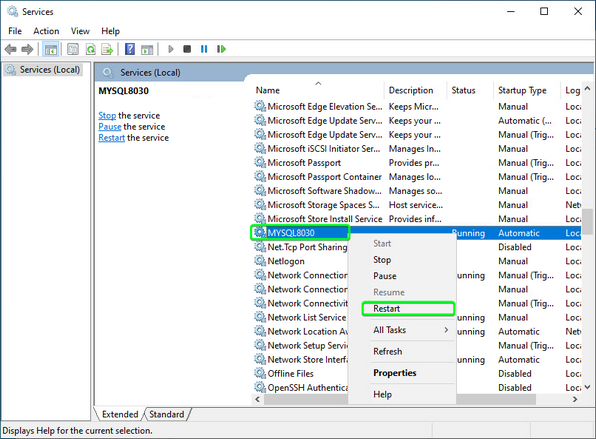Toggle Show/Hide Console Tree toolbar icon
The width and height of the screenshot is (596, 439).
51,49
